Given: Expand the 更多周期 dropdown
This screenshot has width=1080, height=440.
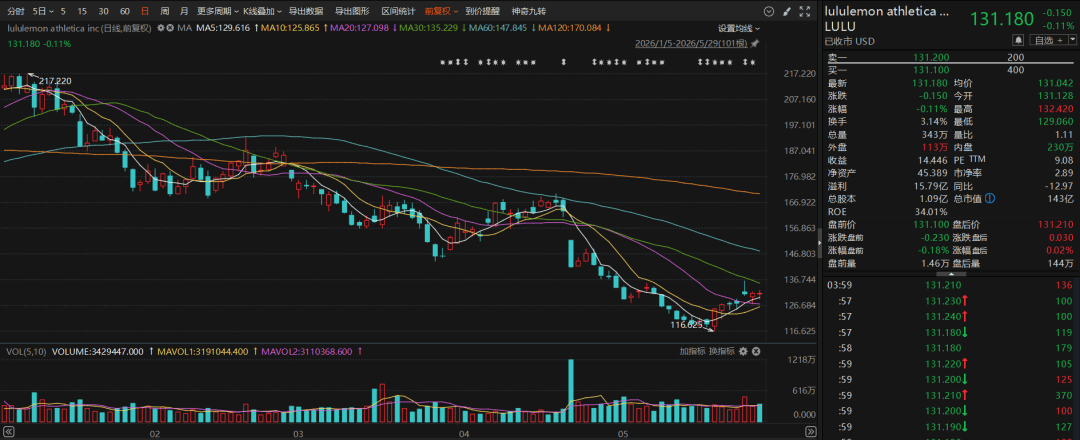Looking at the screenshot, I should (x=217, y=11).
